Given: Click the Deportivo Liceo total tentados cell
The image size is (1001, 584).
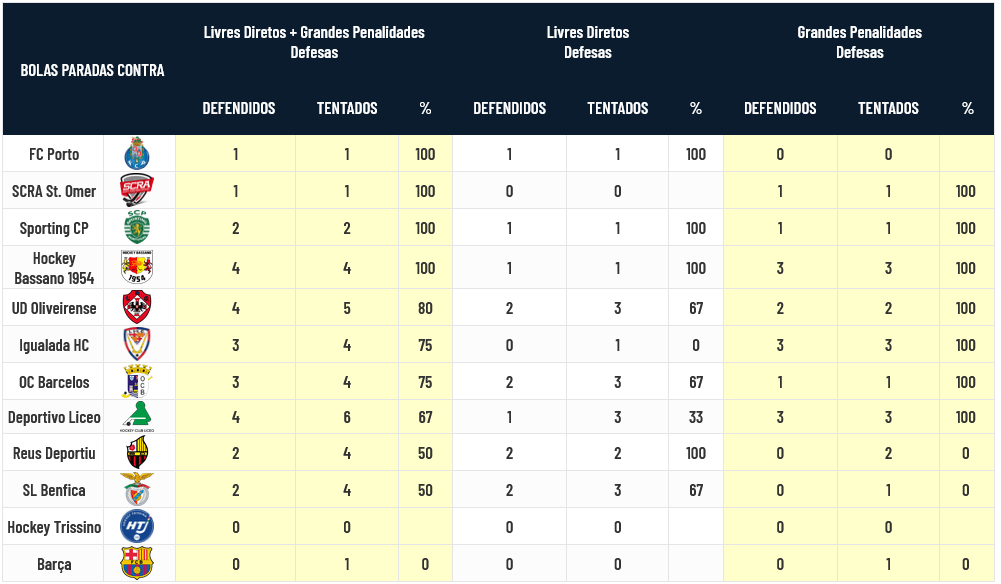Looking at the screenshot, I should tap(347, 418).
